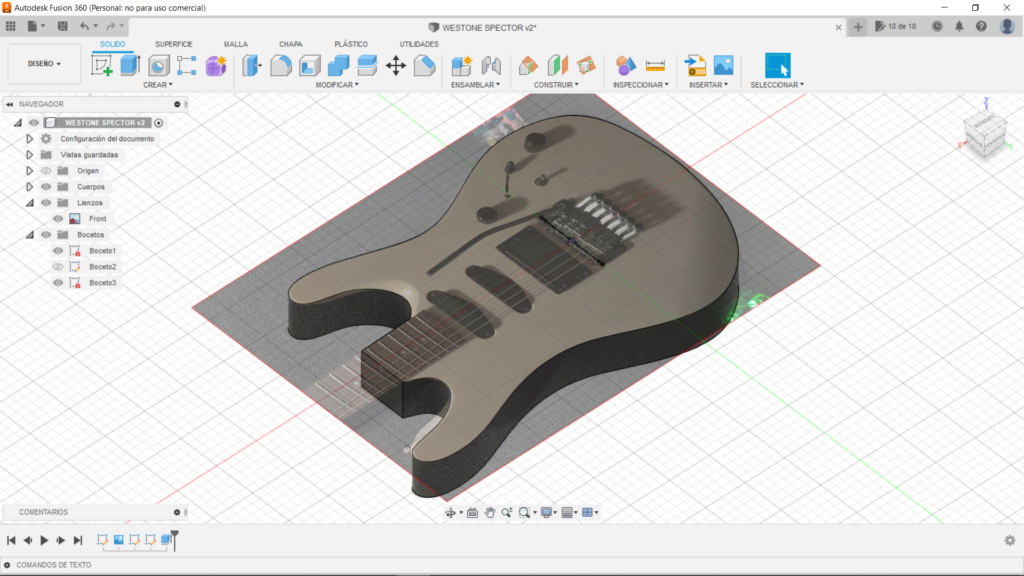Choose the Fillet tool
The height and width of the screenshot is (576, 1024).
pyautogui.click(x=281, y=65)
